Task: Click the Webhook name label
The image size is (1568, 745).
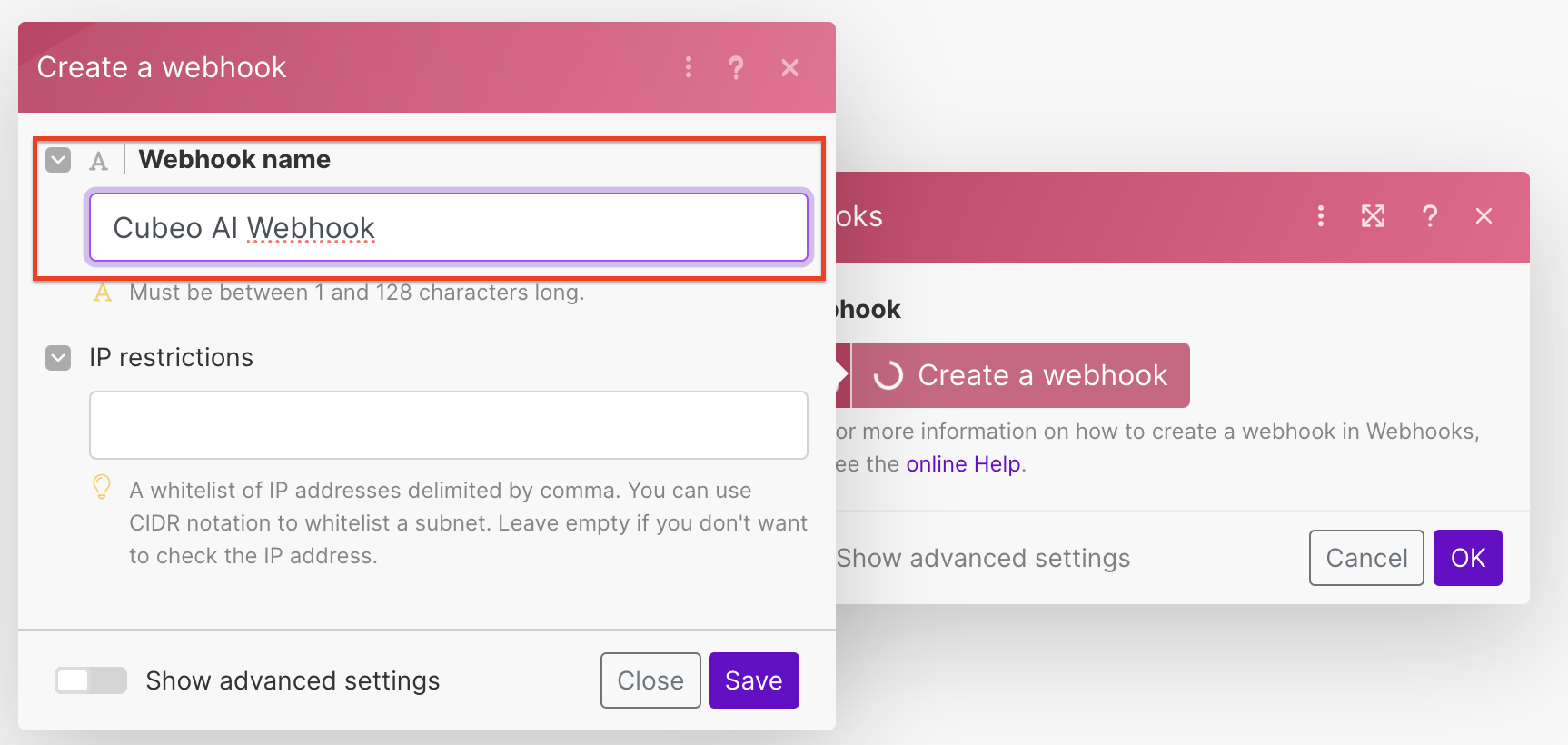Action: click(234, 160)
